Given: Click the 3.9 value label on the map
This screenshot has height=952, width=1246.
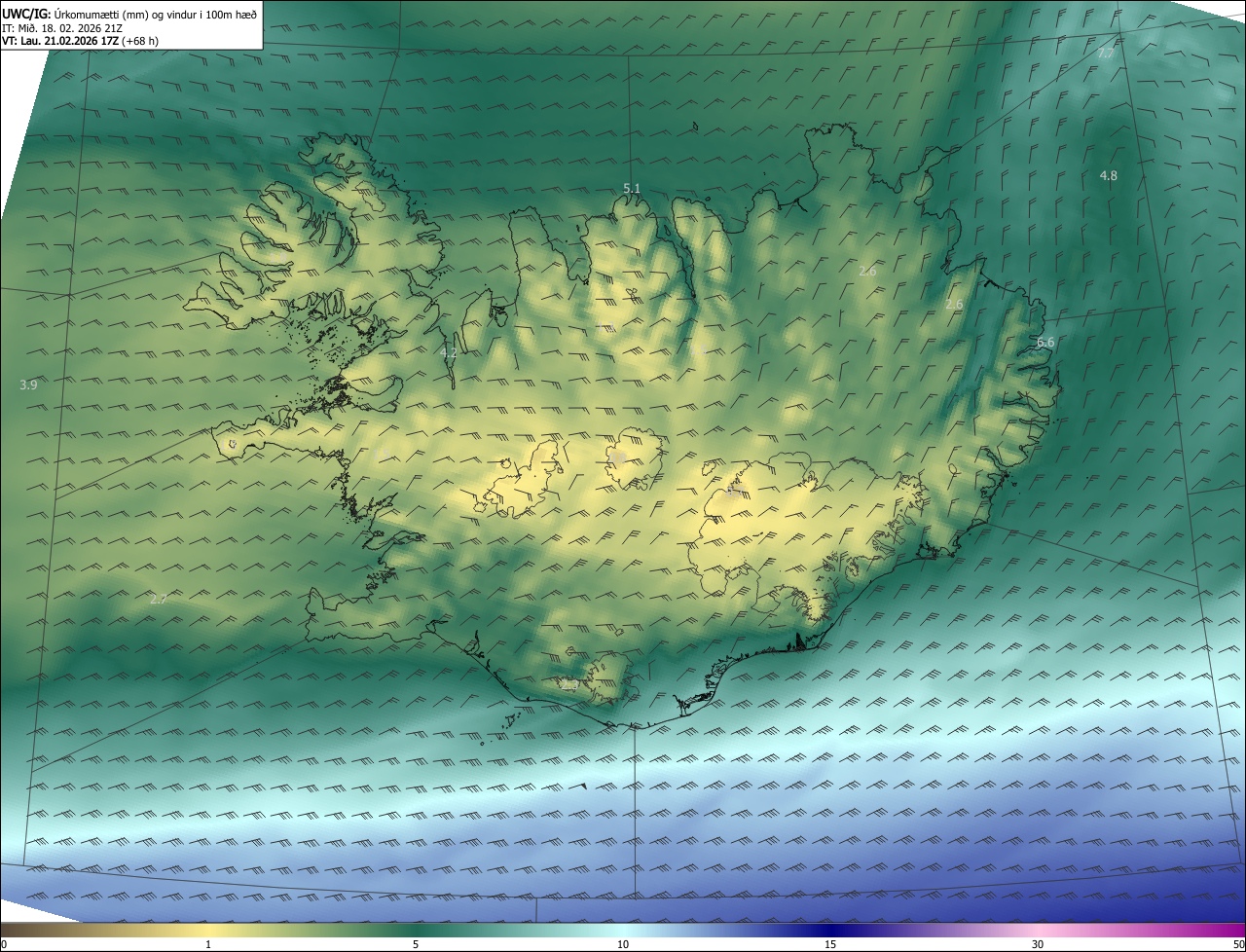Looking at the screenshot, I should point(28,385).
